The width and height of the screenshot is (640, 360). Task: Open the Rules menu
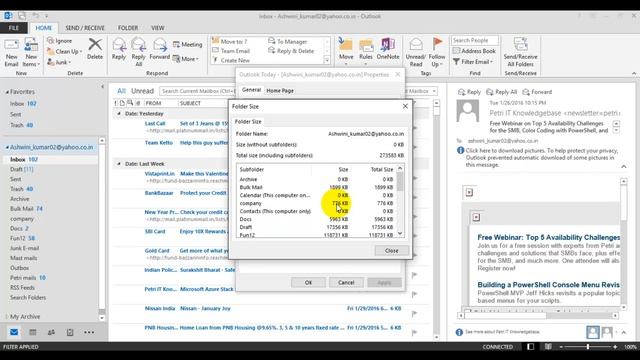click(366, 52)
